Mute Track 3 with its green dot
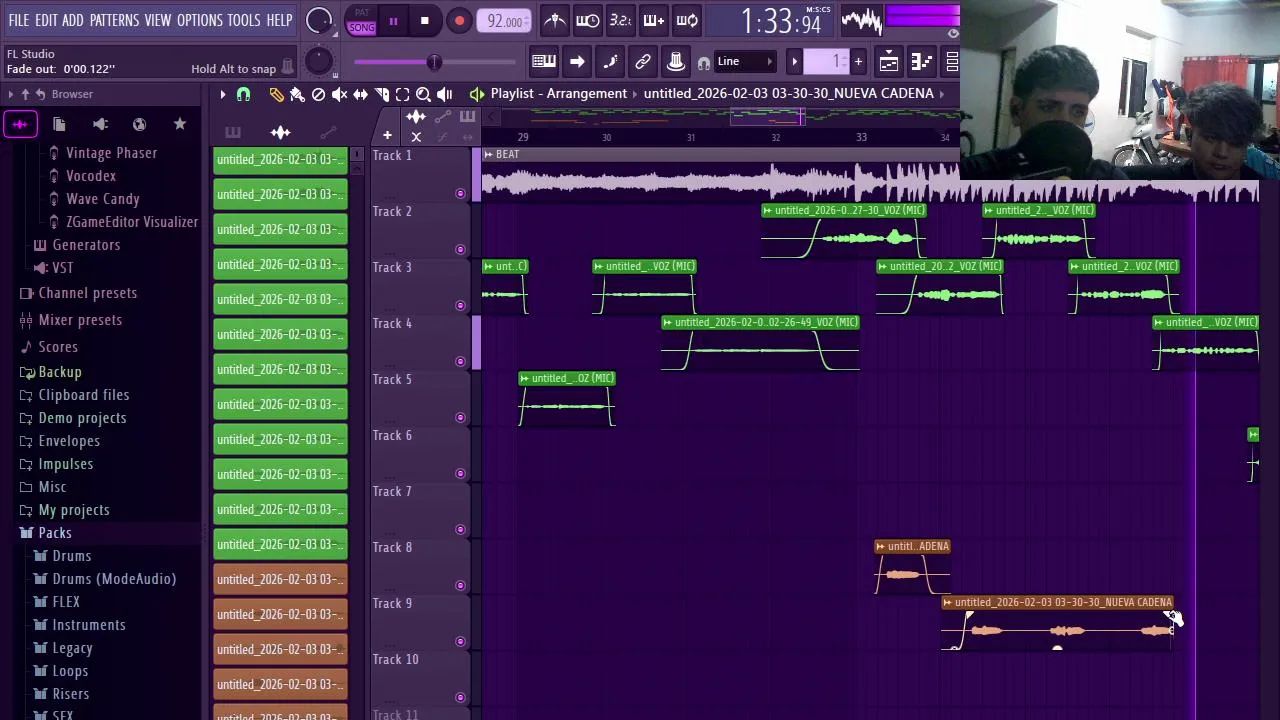 tap(460, 305)
